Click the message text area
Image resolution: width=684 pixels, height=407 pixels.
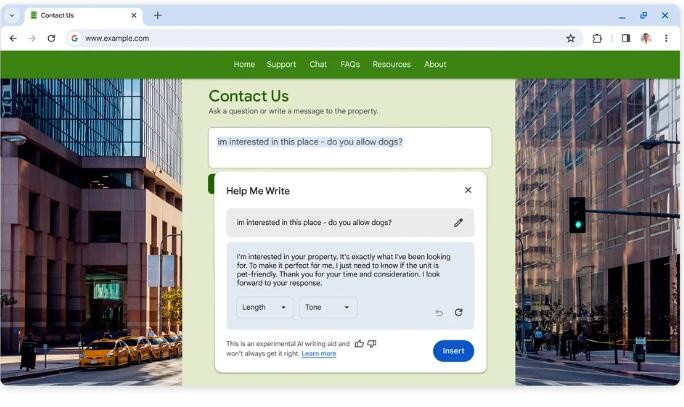point(350,147)
